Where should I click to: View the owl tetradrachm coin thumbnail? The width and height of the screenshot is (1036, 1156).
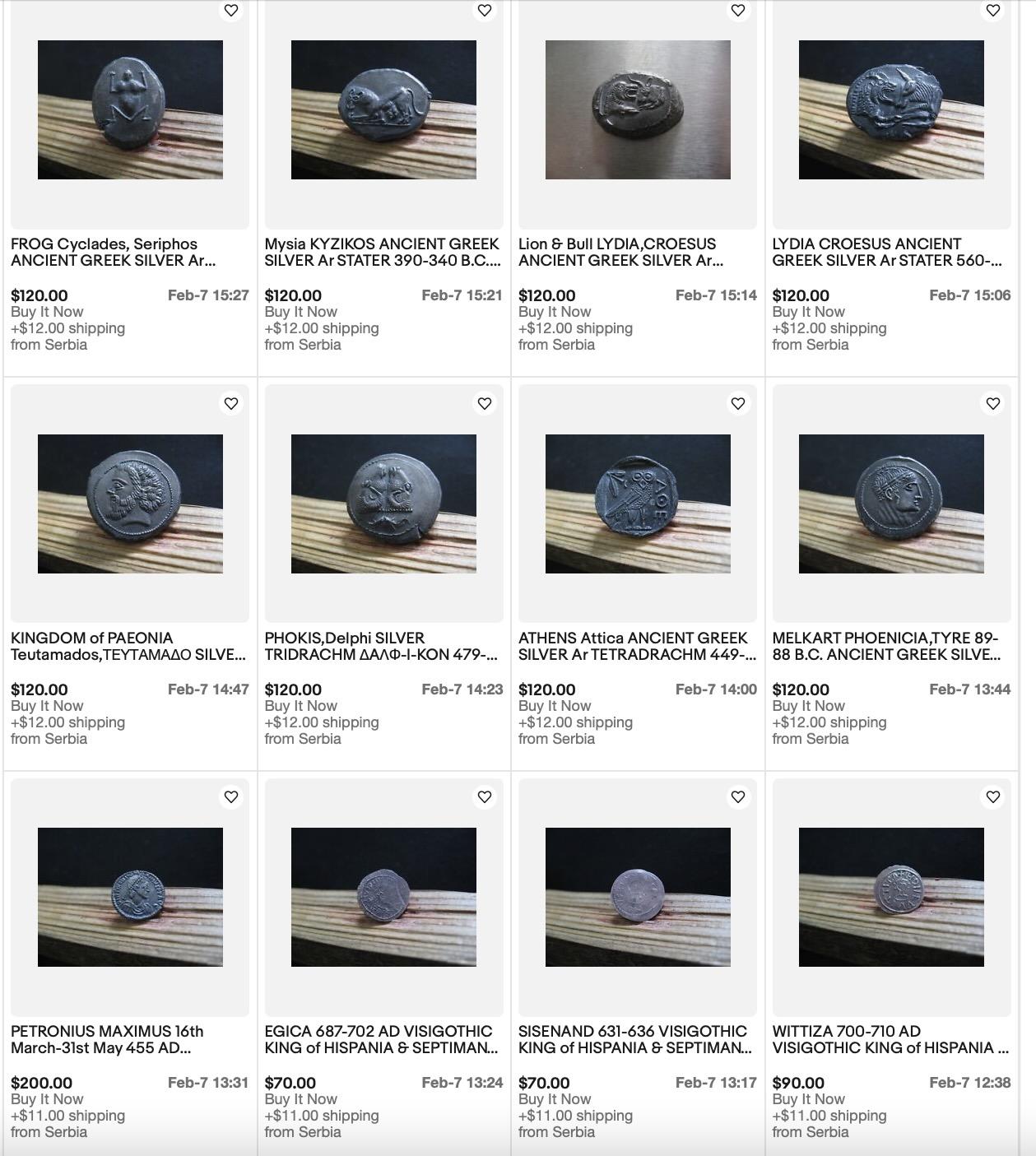pos(638,504)
